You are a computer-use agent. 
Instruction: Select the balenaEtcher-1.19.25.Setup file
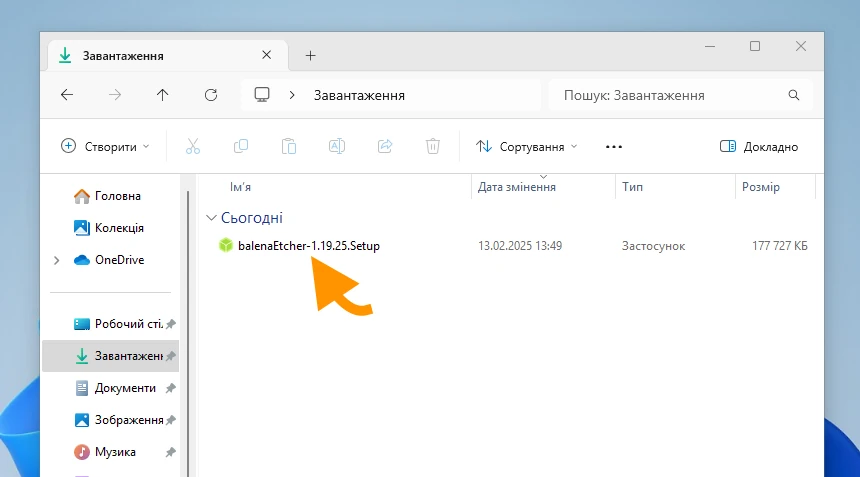point(308,246)
